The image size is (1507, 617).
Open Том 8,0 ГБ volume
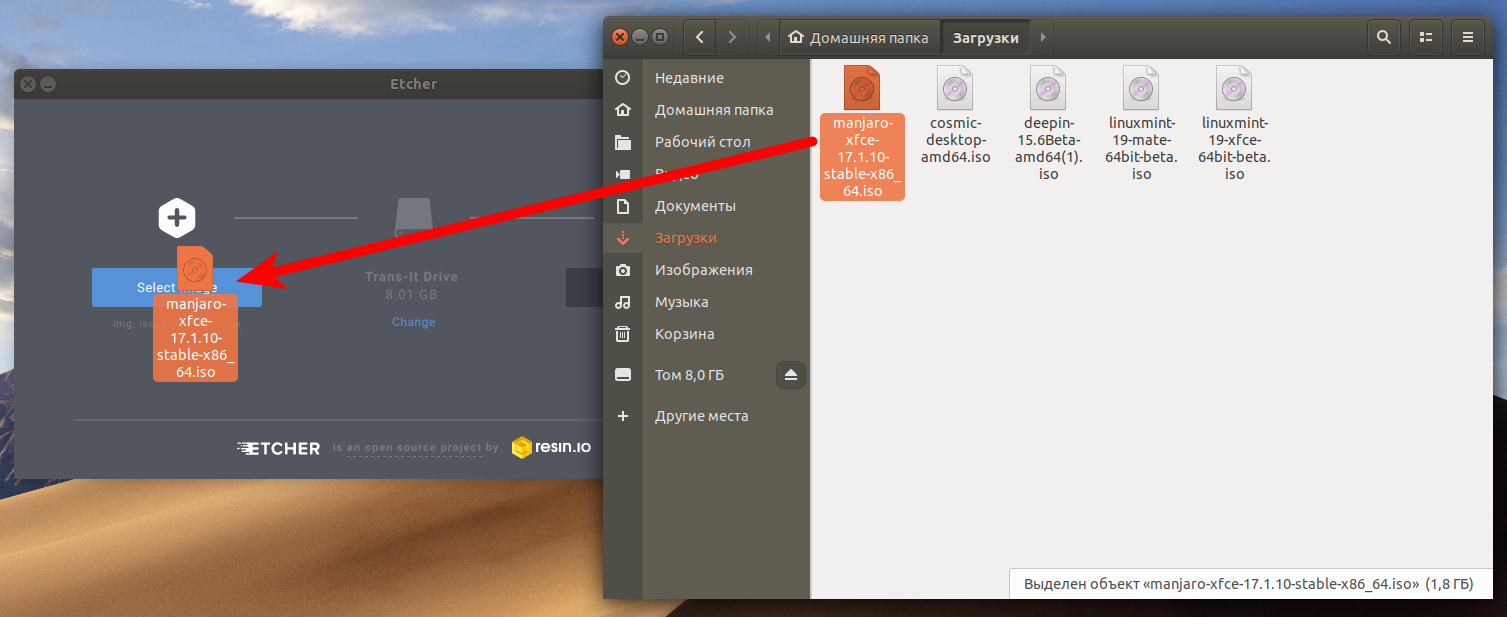pos(690,375)
